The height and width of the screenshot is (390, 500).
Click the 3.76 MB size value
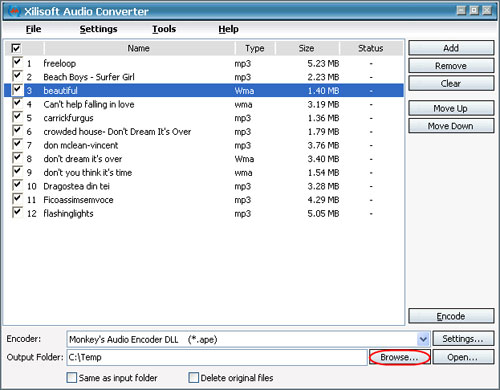click(x=323, y=145)
